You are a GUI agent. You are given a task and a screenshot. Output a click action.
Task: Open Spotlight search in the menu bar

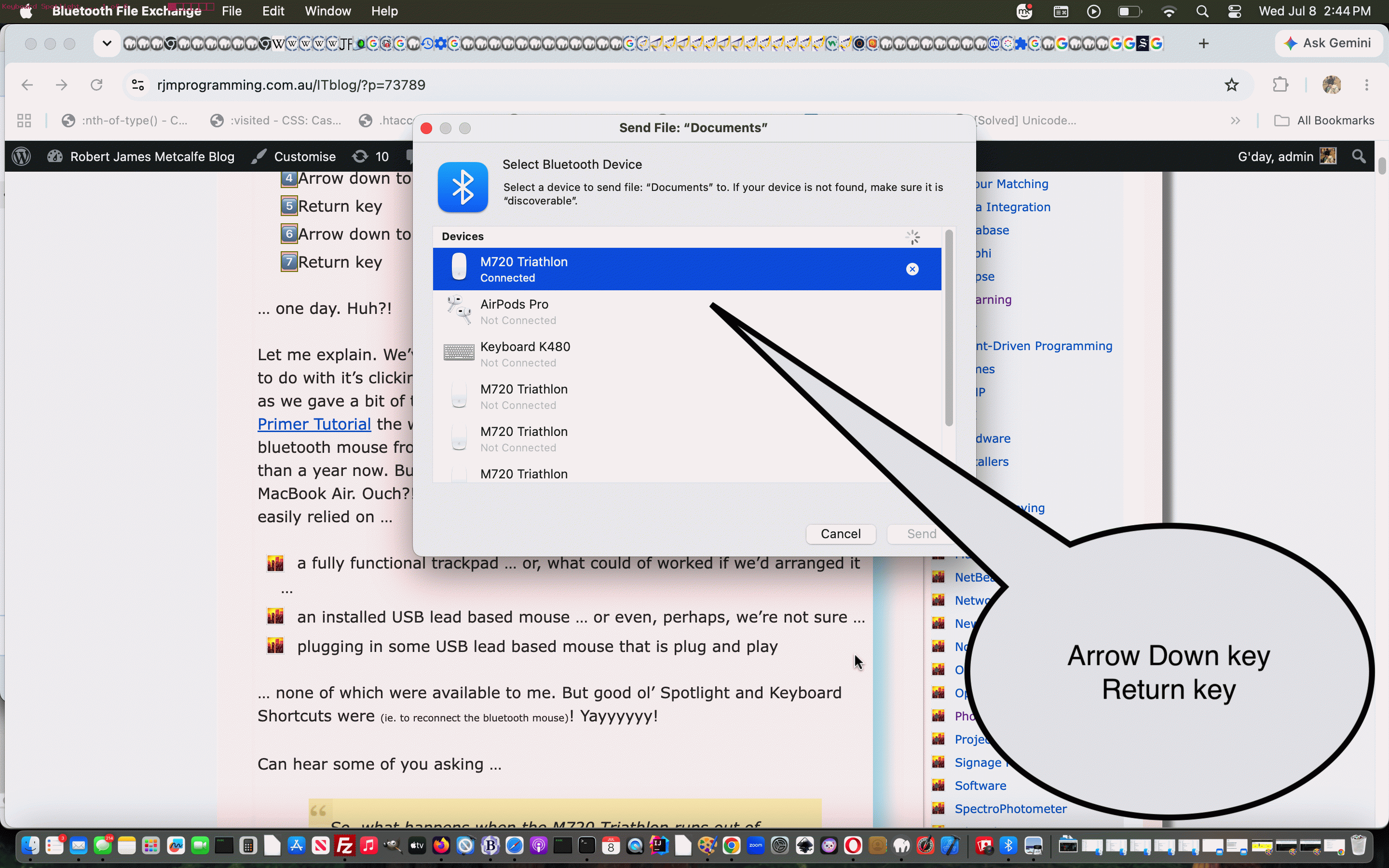point(1202,12)
